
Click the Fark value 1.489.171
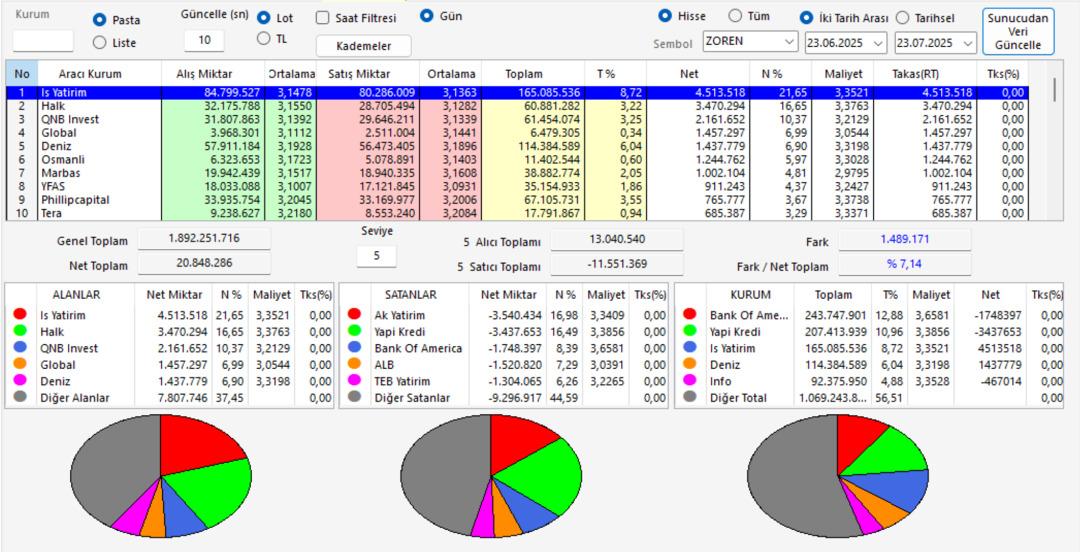[x=904, y=240]
